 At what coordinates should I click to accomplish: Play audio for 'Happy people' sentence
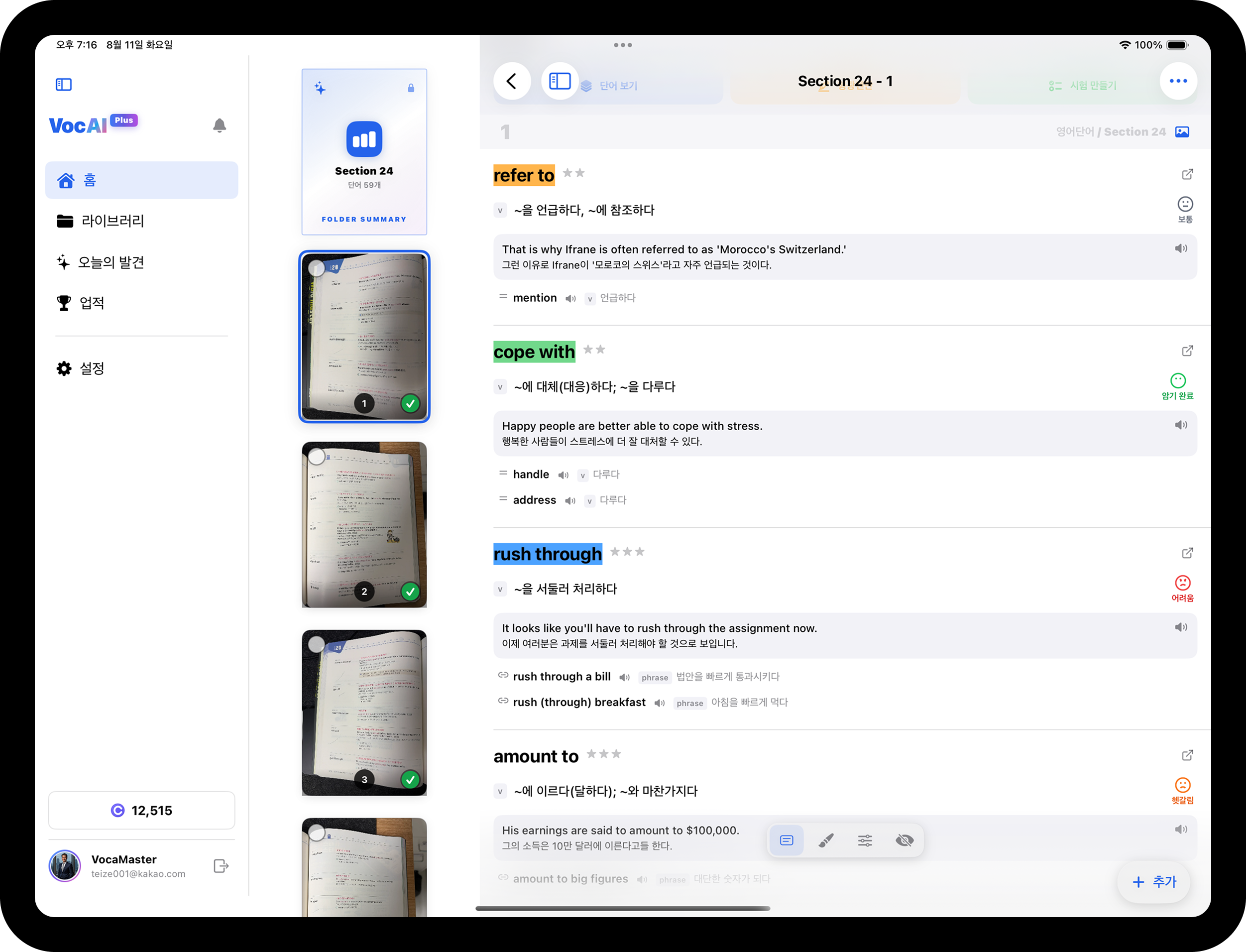(x=1181, y=425)
